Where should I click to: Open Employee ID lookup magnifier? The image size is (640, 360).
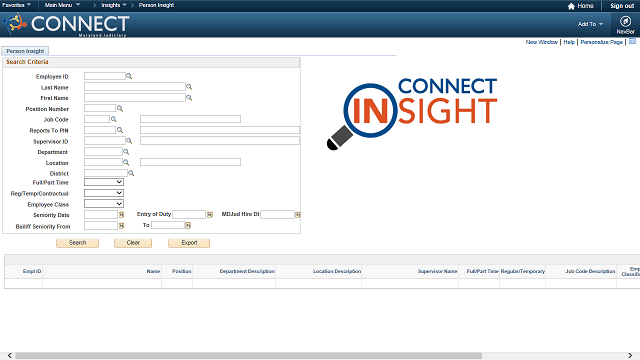pyautogui.click(x=129, y=76)
